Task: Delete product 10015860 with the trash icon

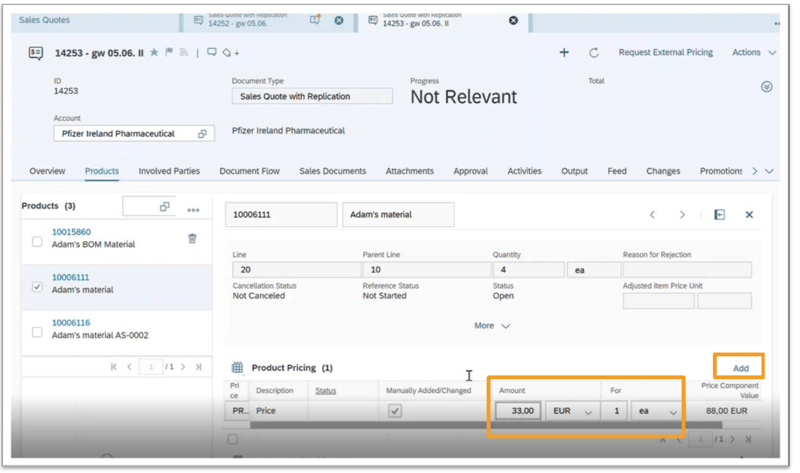Action: pyautogui.click(x=192, y=238)
